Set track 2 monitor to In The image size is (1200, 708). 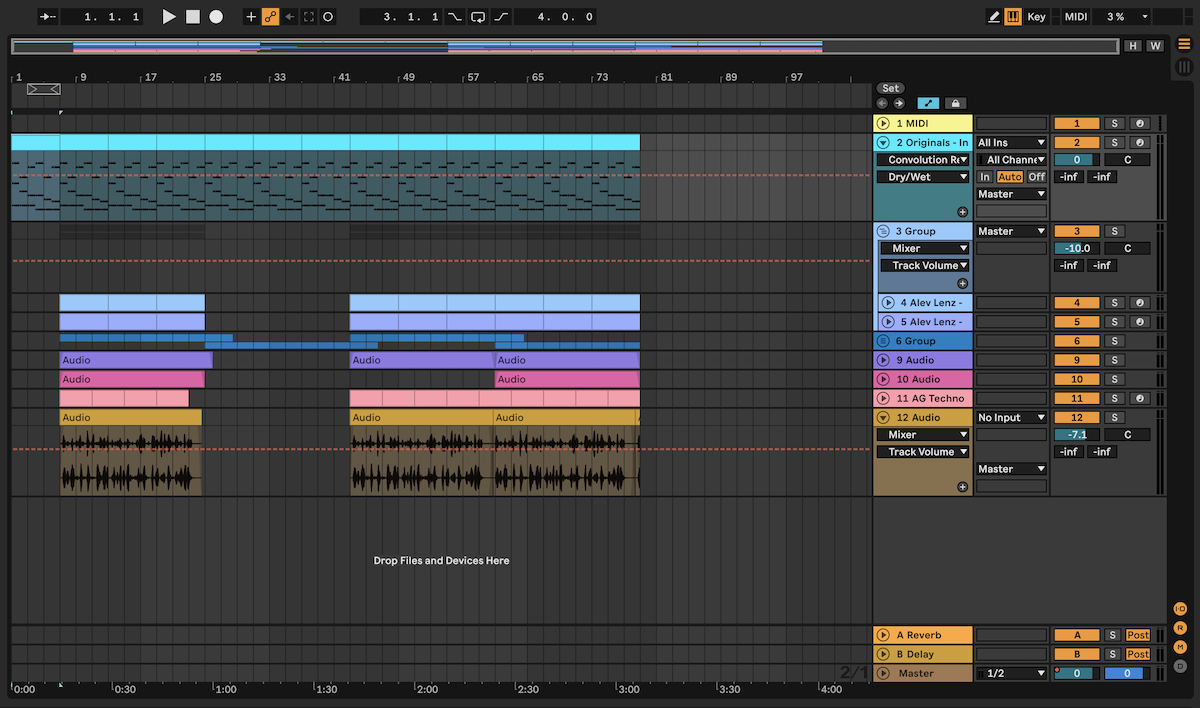985,177
